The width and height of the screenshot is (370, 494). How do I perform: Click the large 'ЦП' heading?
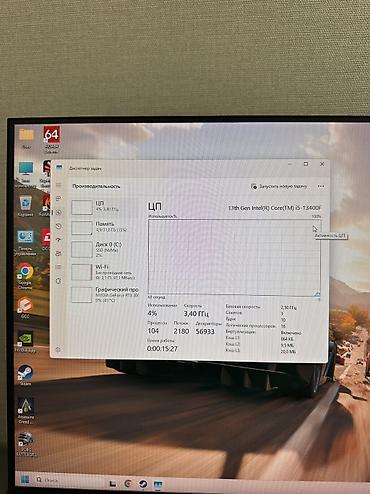[155, 207]
